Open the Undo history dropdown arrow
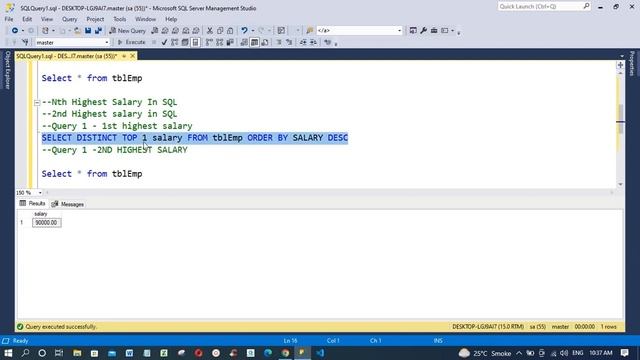This screenshot has height=360, width=640. [x=253, y=31]
